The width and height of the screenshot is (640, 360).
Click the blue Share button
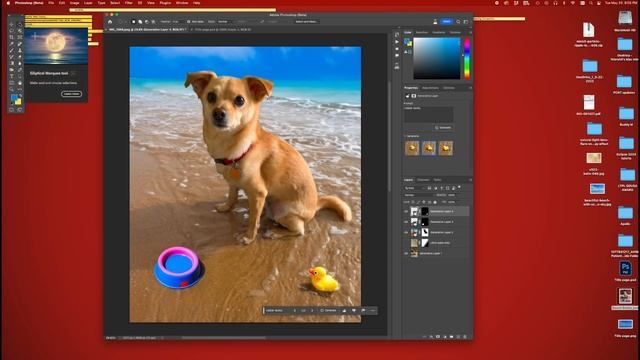(447, 21)
